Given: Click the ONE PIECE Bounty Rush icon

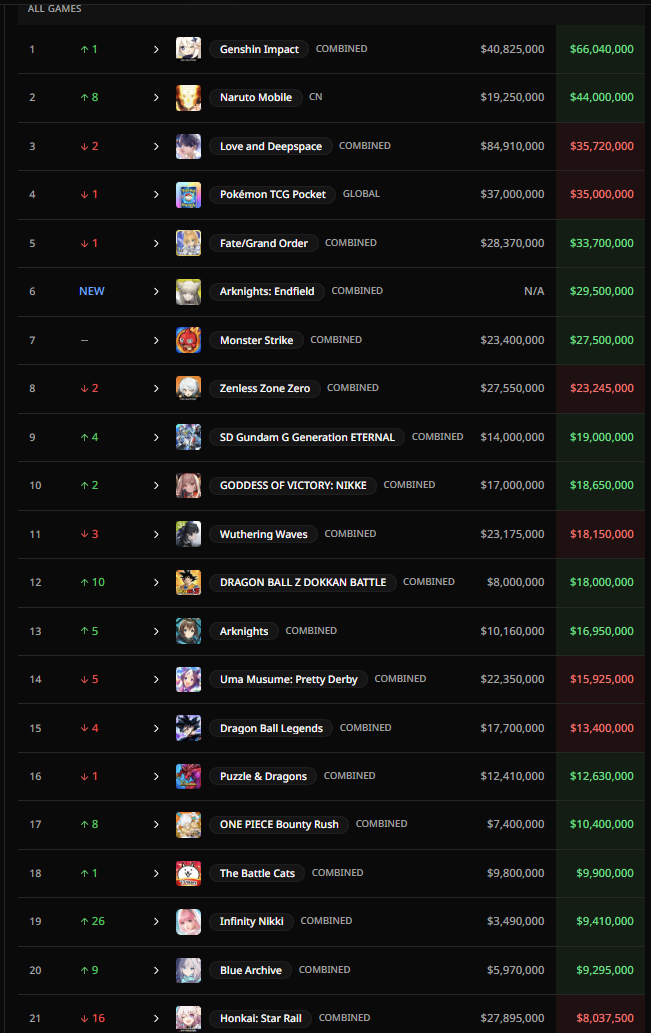Looking at the screenshot, I should click(188, 825).
